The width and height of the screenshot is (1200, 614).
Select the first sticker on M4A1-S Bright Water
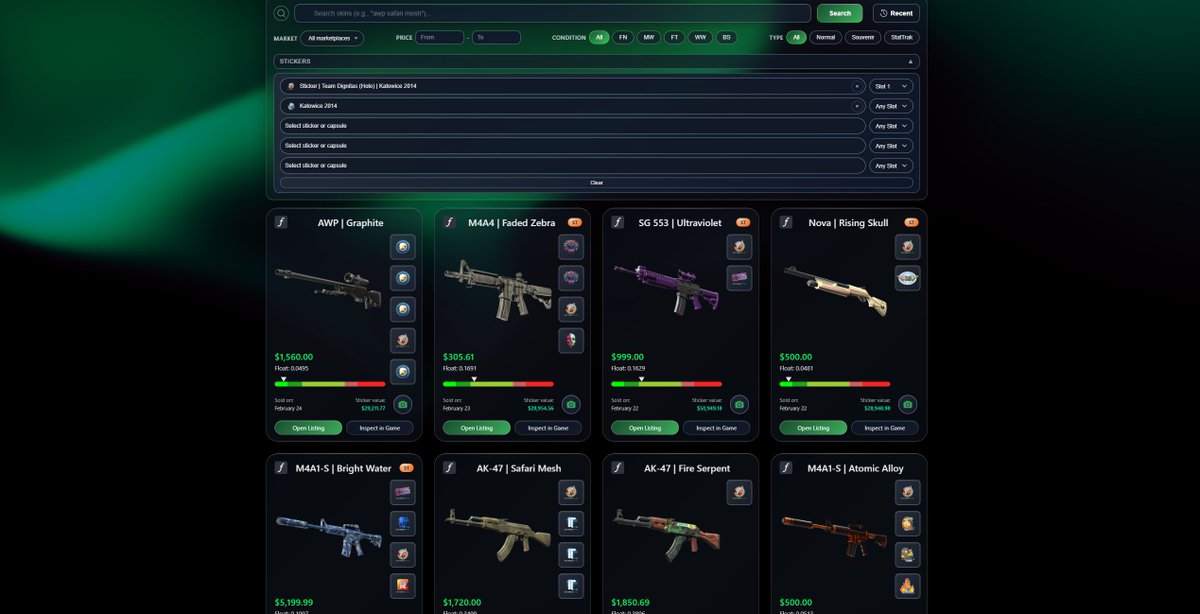point(403,492)
